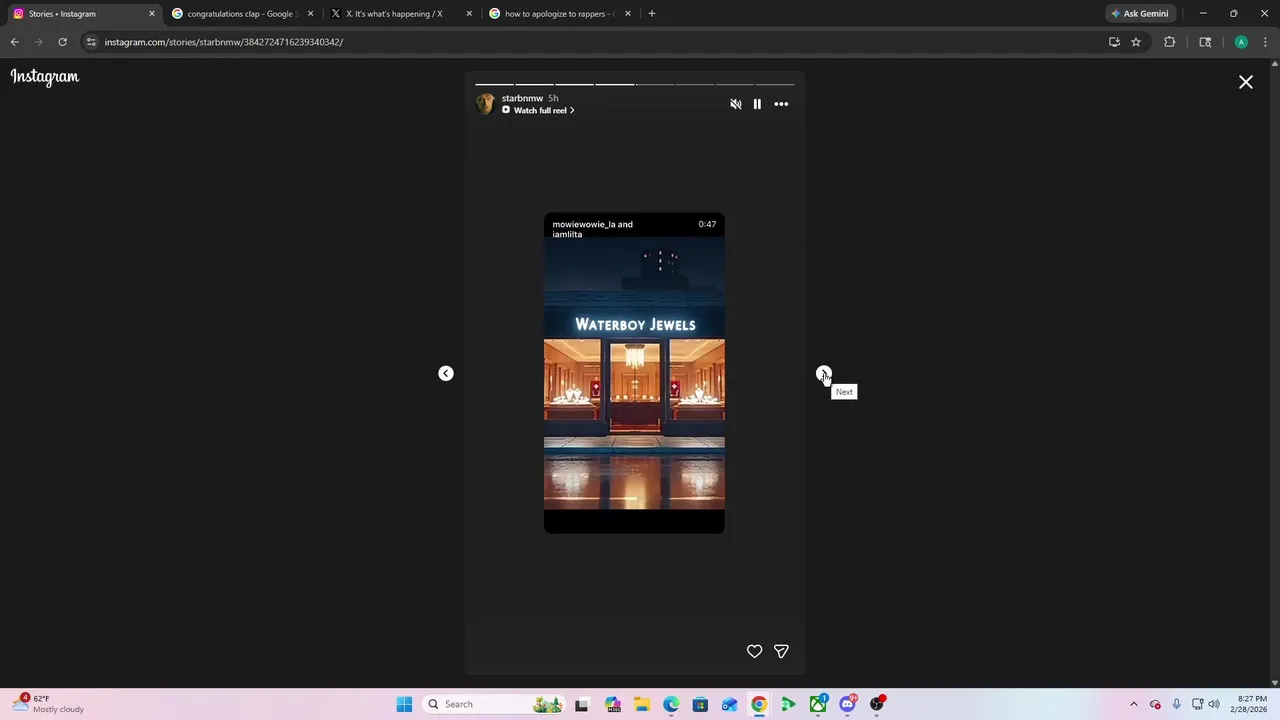
Task: Open Task View on the taskbar
Action: [582, 704]
